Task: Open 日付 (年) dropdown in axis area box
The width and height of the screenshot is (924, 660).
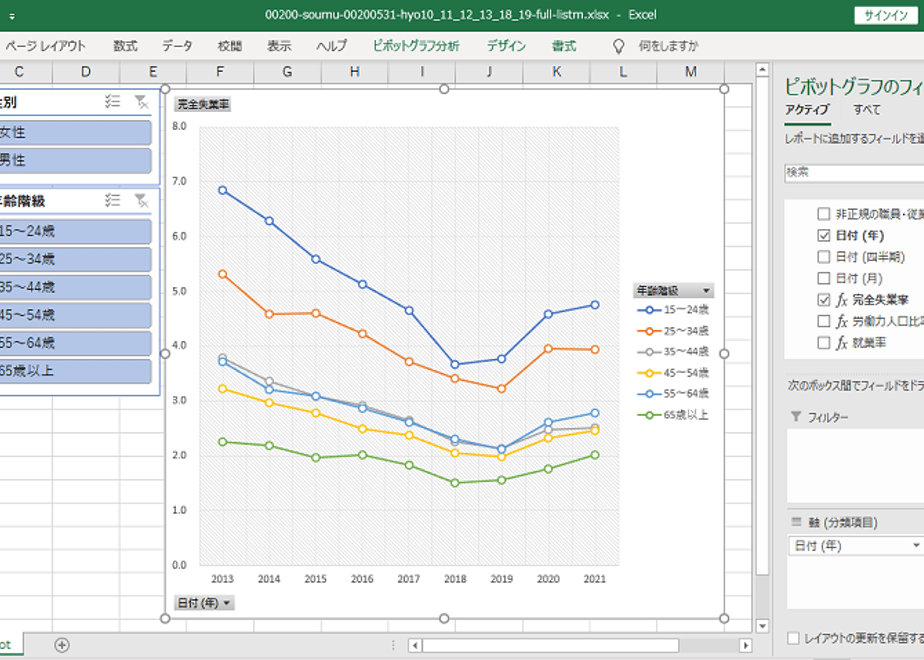Action: pos(916,546)
